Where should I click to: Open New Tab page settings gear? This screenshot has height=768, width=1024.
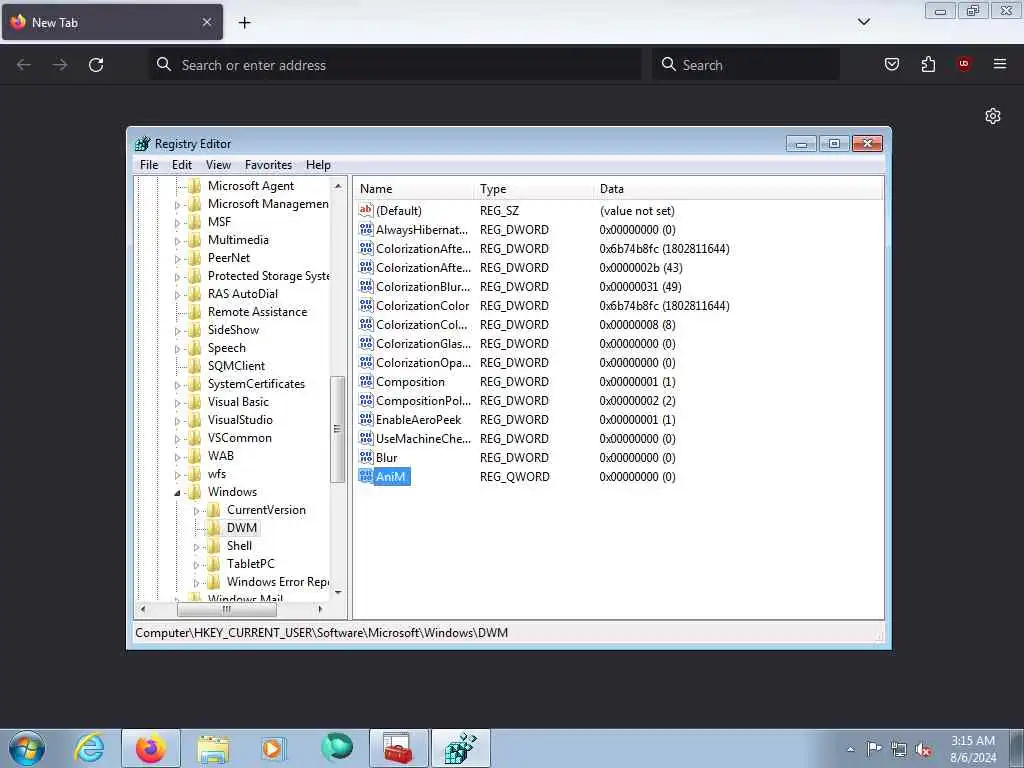click(993, 116)
